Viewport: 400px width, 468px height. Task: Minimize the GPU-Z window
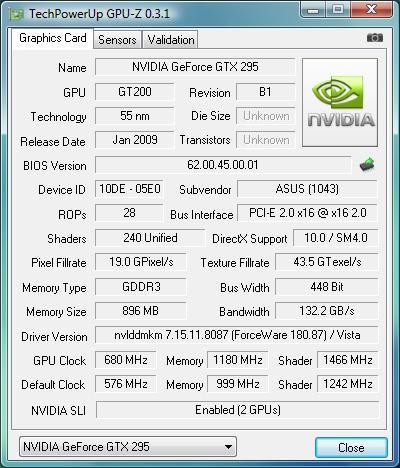[313, 10]
